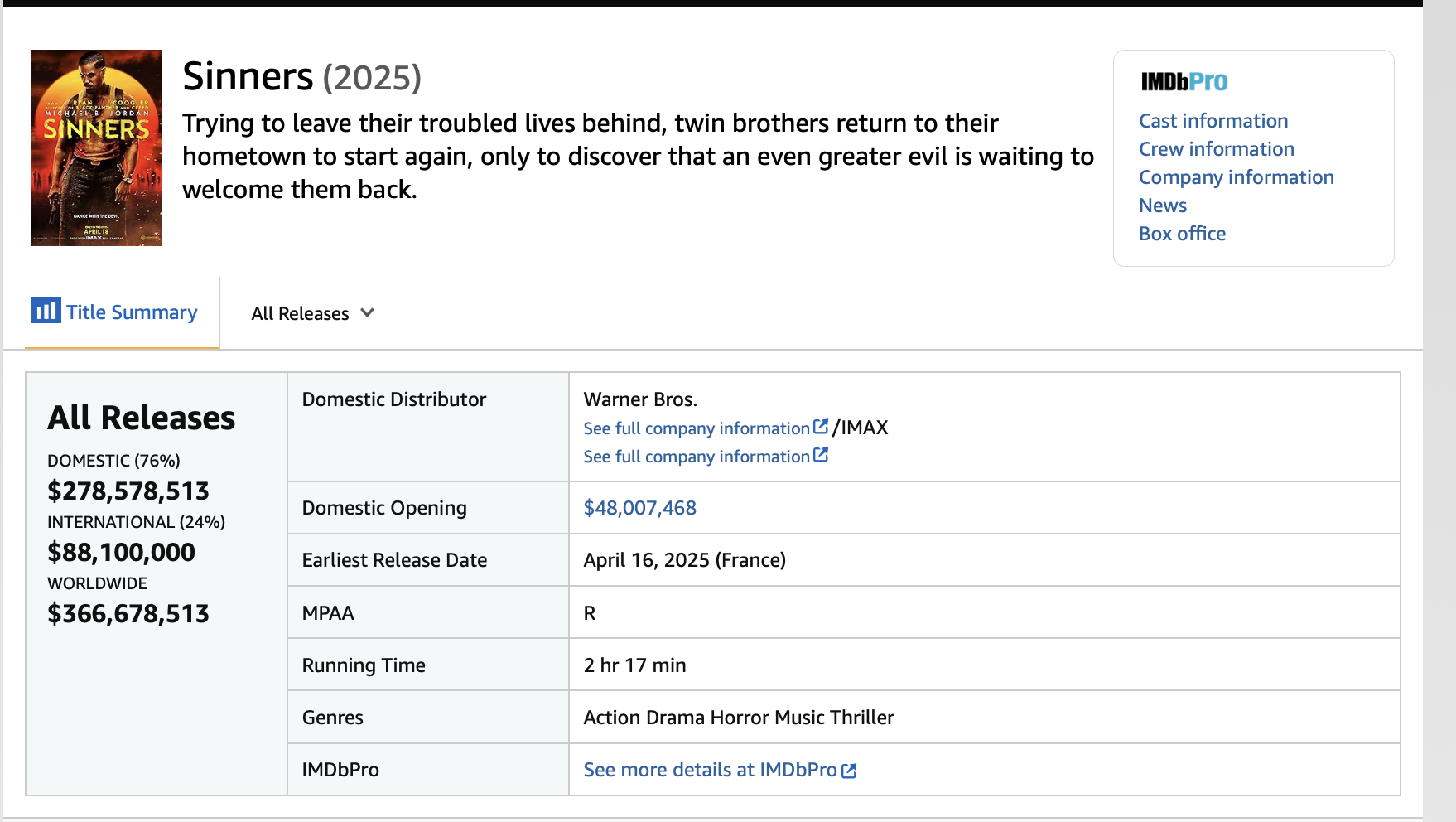Click the chevron arrow next to All Releases

pyautogui.click(x=368, y=313)
